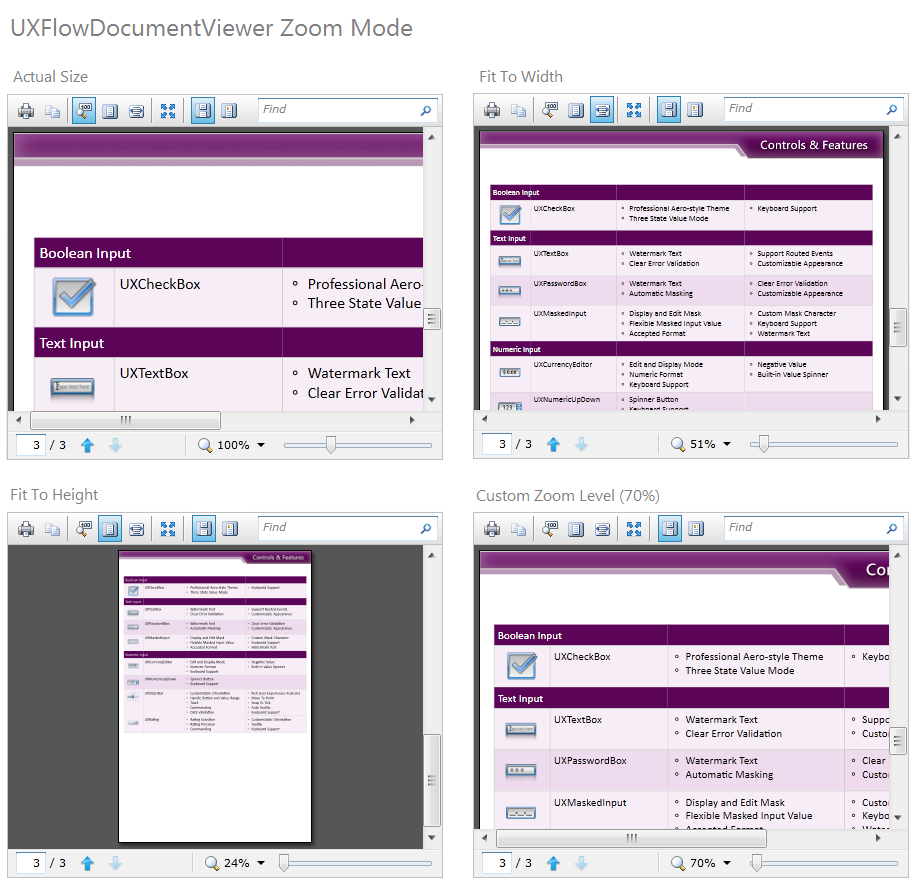Image resolution: width=914 pixels, height=886 pixels.
Task: Click the page number field in the Actual Size viewer
Action: click(x=31, y=445)
